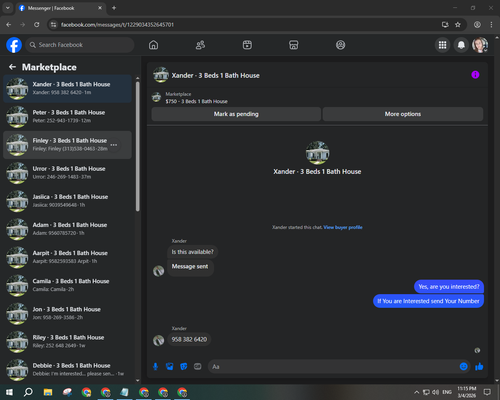Click the 958 382 6420 message bubble

tap(189, 340)
